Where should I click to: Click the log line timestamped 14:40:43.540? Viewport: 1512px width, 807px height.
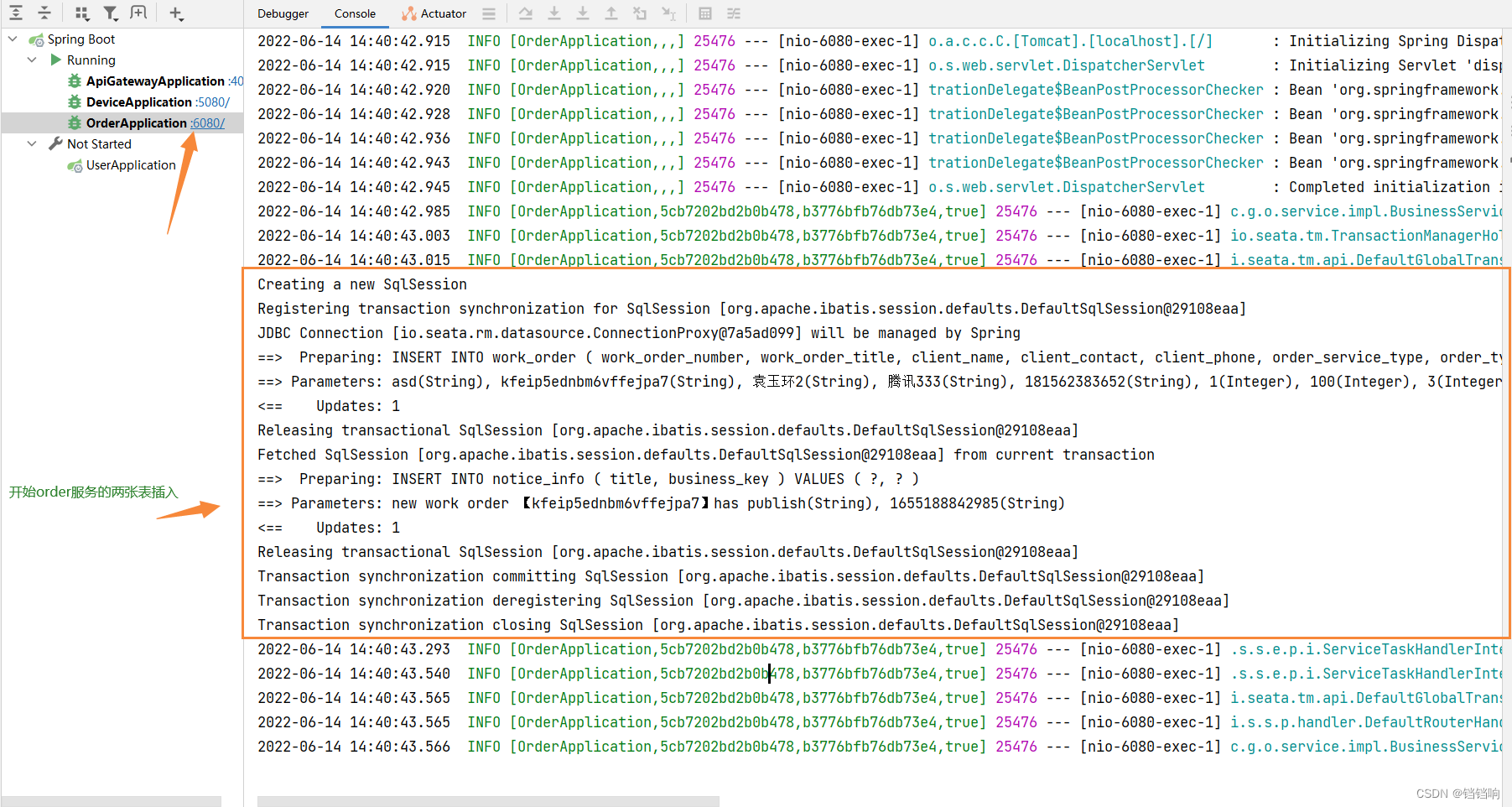pos(880,674)
